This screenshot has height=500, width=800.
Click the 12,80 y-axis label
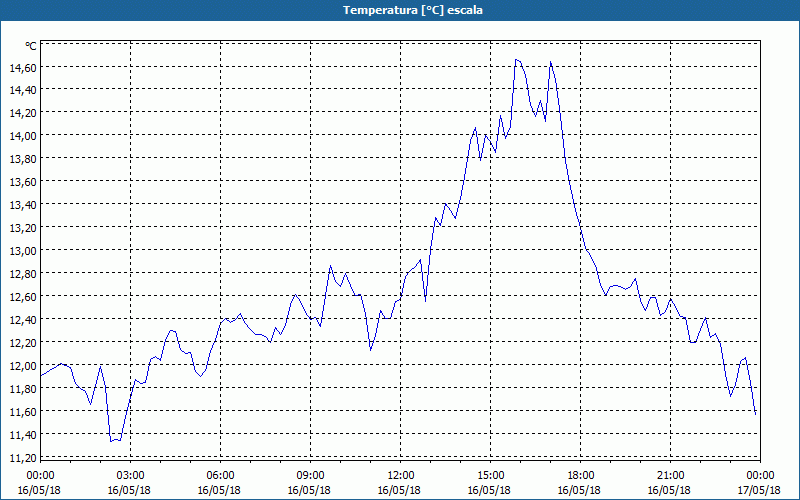[23, 273]
